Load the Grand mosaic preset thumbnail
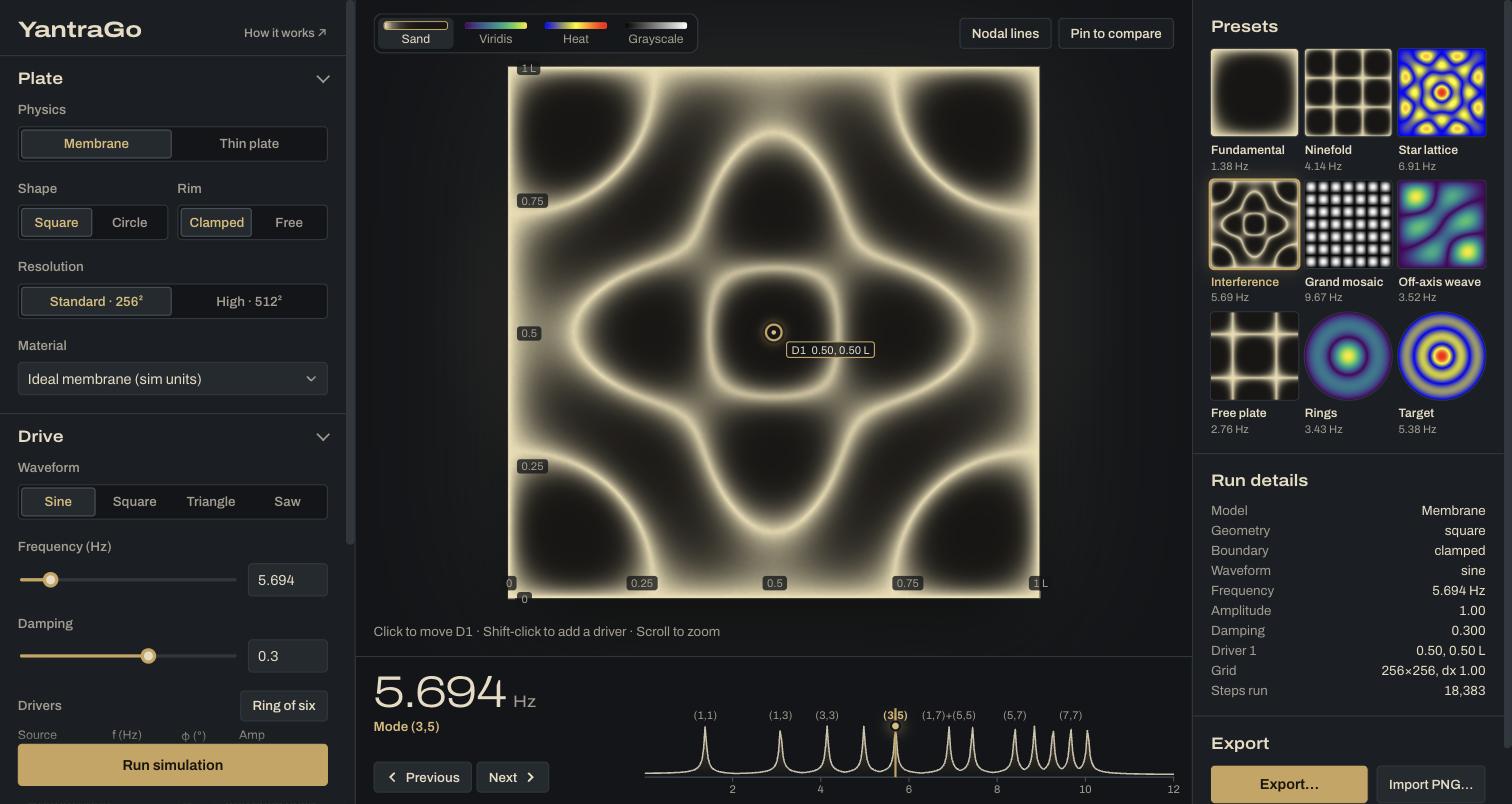The height and width of the screenshot is (804, 1512). coord(1348,225)
